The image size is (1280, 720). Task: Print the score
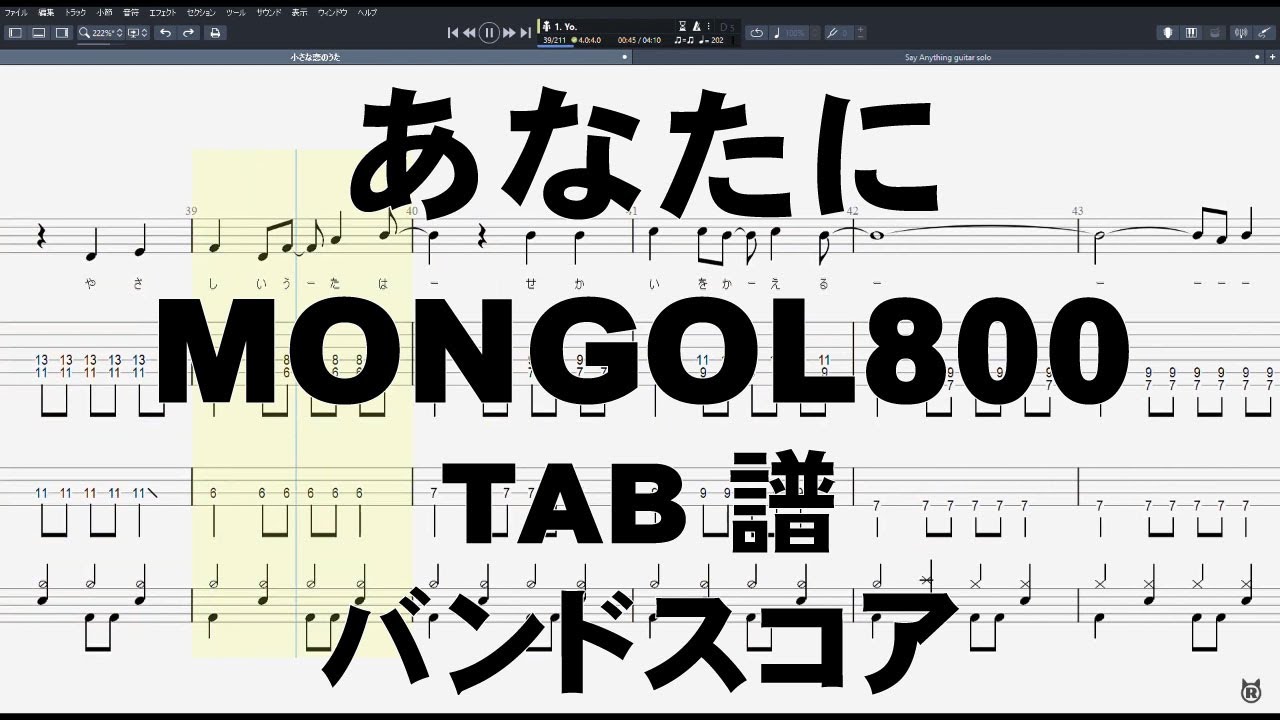[215, 33]
